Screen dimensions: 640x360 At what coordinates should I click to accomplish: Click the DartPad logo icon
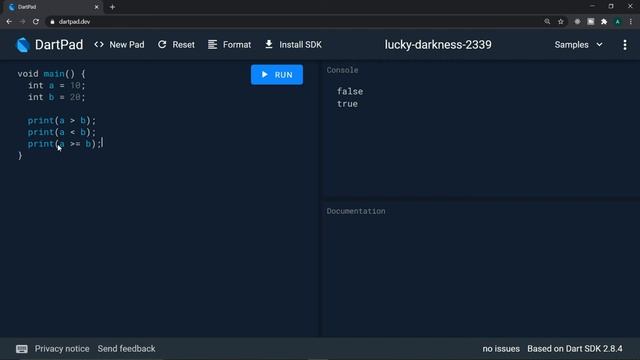tap(23, 45)
